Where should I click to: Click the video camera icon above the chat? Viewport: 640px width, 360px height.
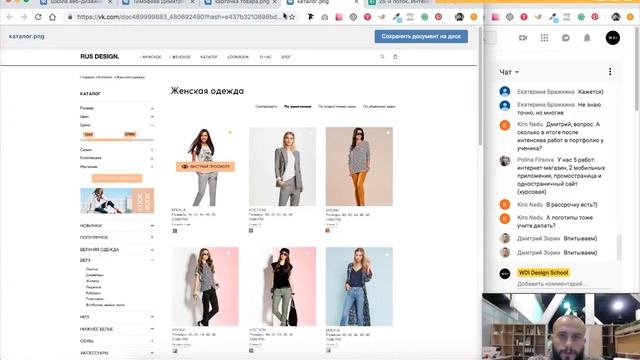coord(523,38)
